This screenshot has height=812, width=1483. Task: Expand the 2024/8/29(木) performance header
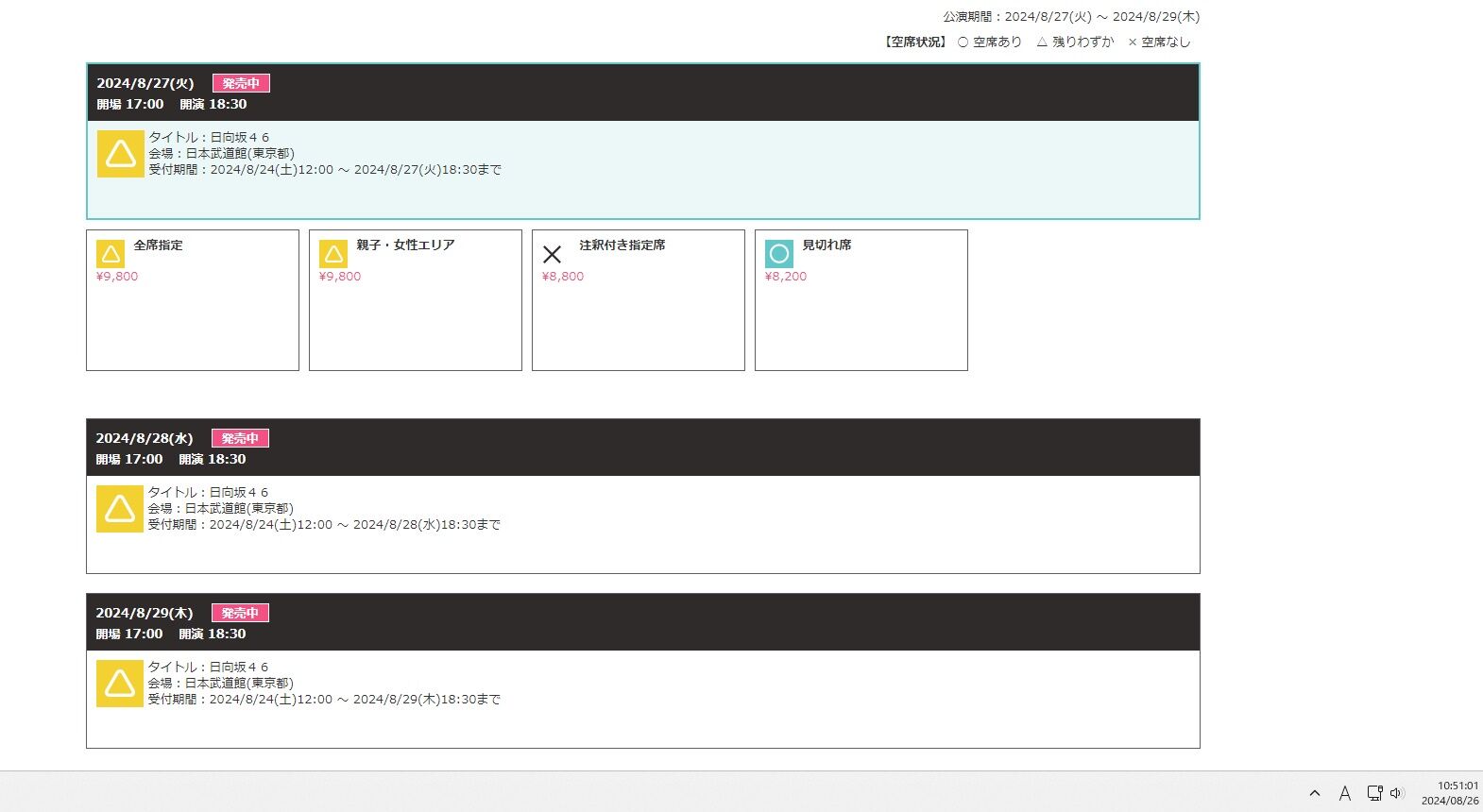click(x=643, y=622)
